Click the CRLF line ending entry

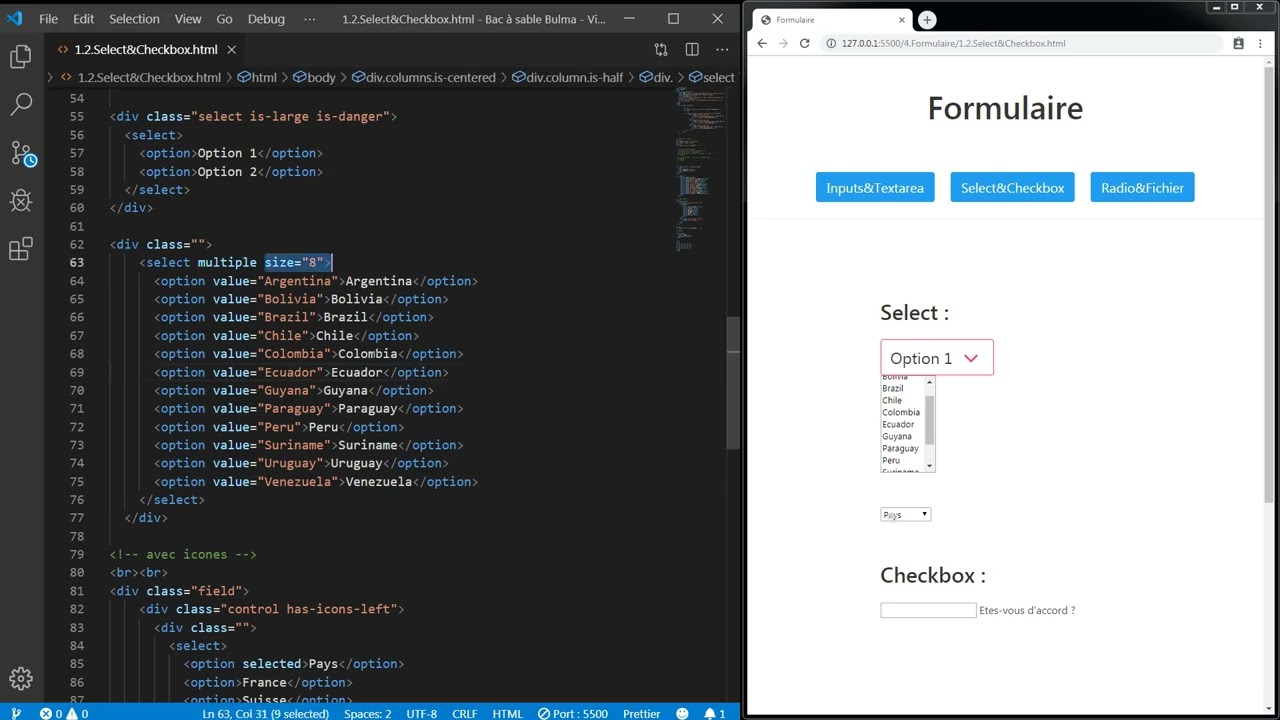point(464,713)
